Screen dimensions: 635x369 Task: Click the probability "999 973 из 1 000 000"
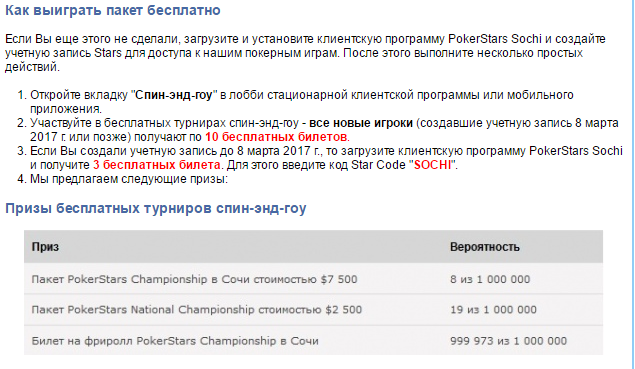click(x=508, y=341)
